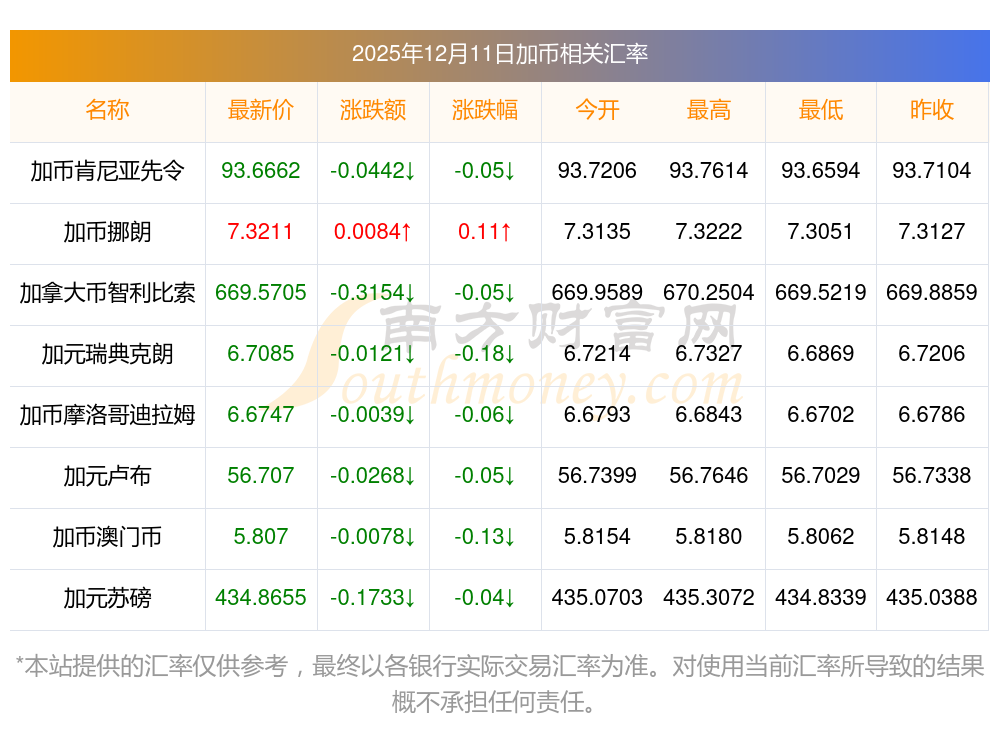Select the 昨收 column header
The width and height of the screenshot is (1000, 733).
pos(932,110)
